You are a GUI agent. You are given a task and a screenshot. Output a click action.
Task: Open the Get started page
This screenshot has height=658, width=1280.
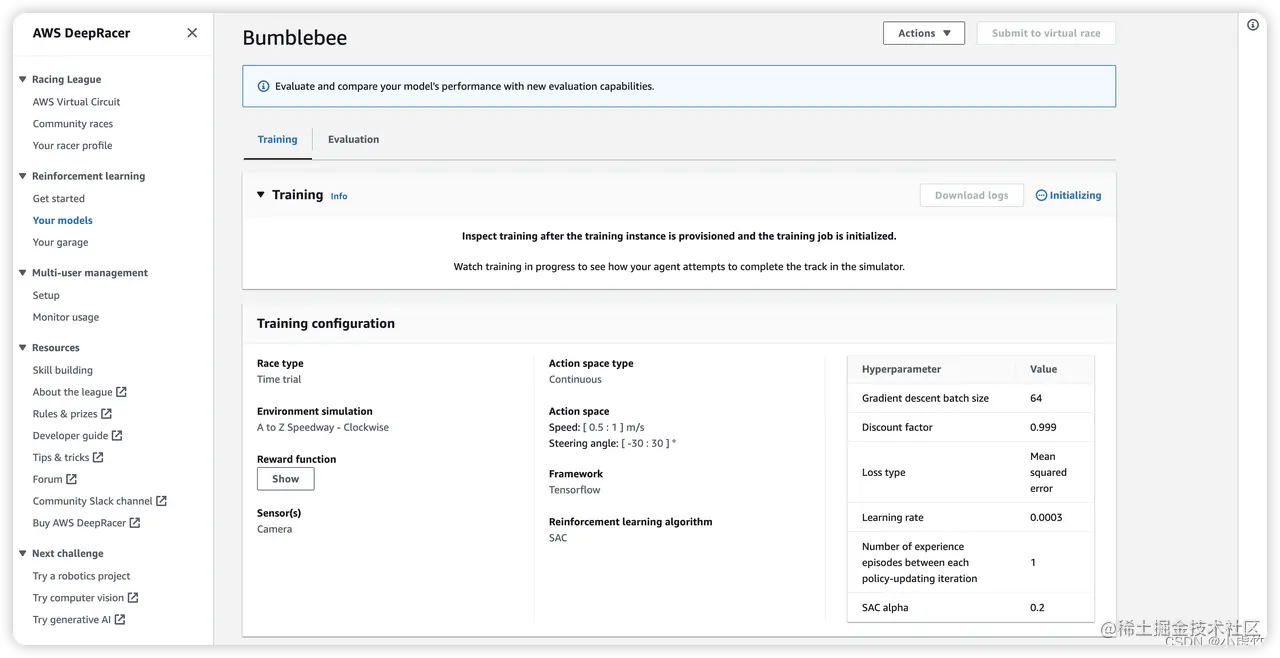[59, 199]
